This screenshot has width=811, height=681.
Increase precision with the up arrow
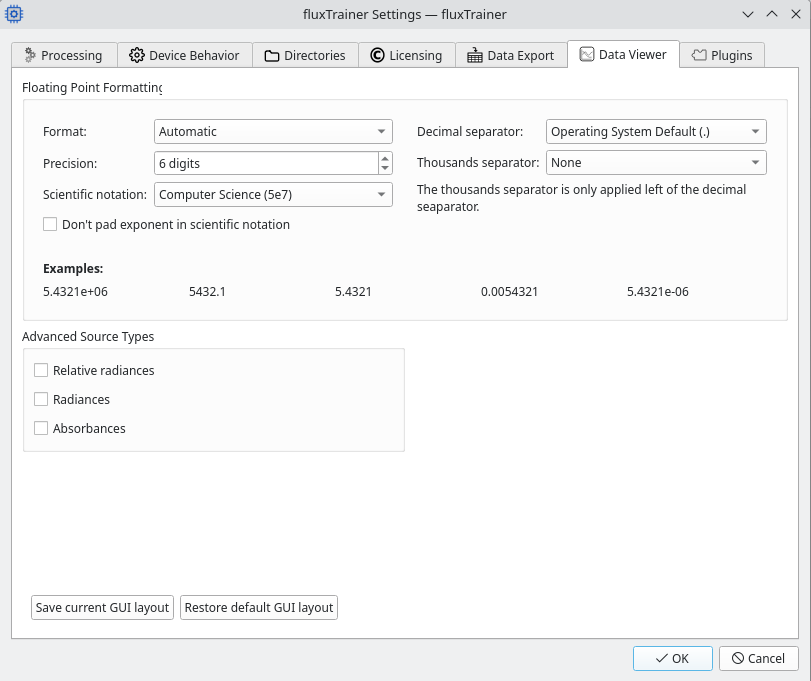click(x=385, y=158)
